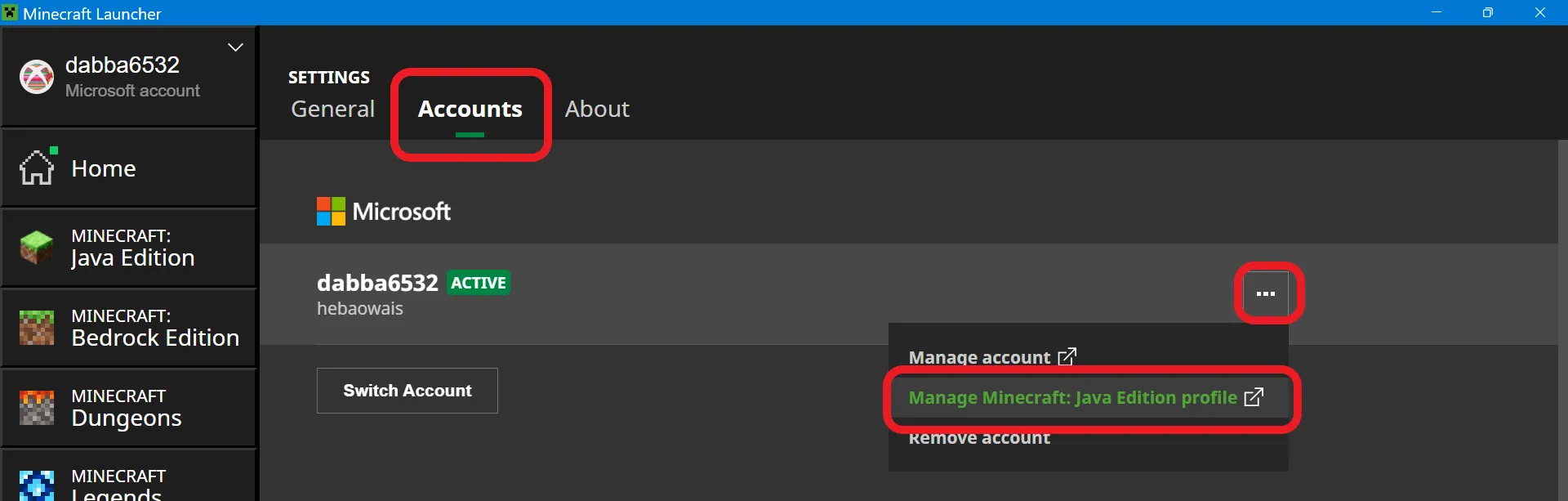The width and height of the screenshot is (1568, 501).
Task: Switch to the General settings tab
Action: point(332,109)
